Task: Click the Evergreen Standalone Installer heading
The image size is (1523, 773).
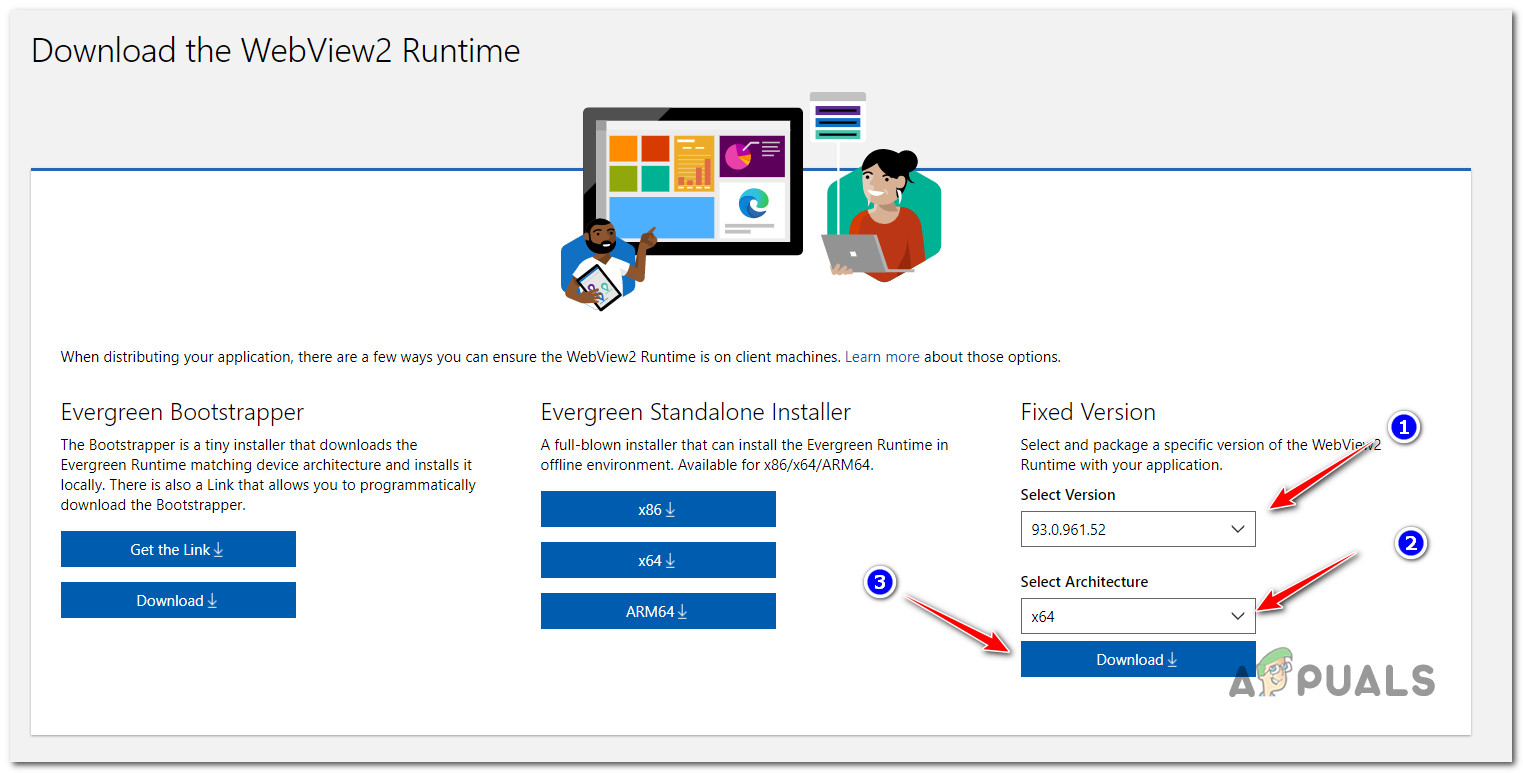Action: coord(696,412)
